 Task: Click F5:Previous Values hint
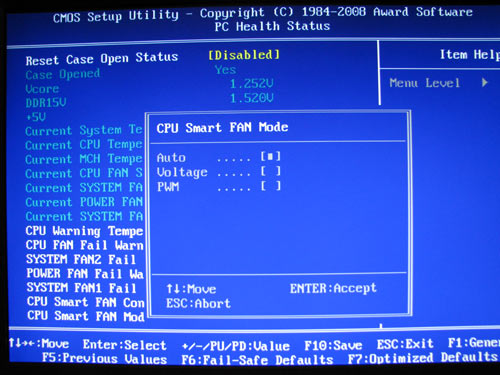tap(104, 359)
